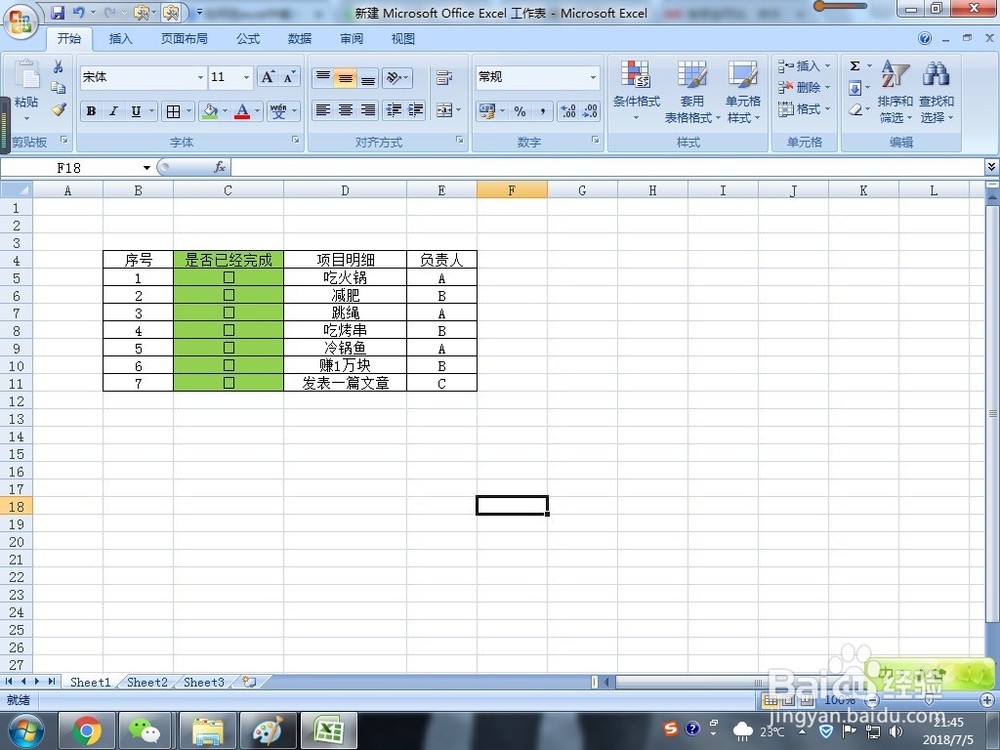Save the workbook with the disk icon
Image resolution: width=1000 pixels, height=750 pixels.
click(57, 13)
